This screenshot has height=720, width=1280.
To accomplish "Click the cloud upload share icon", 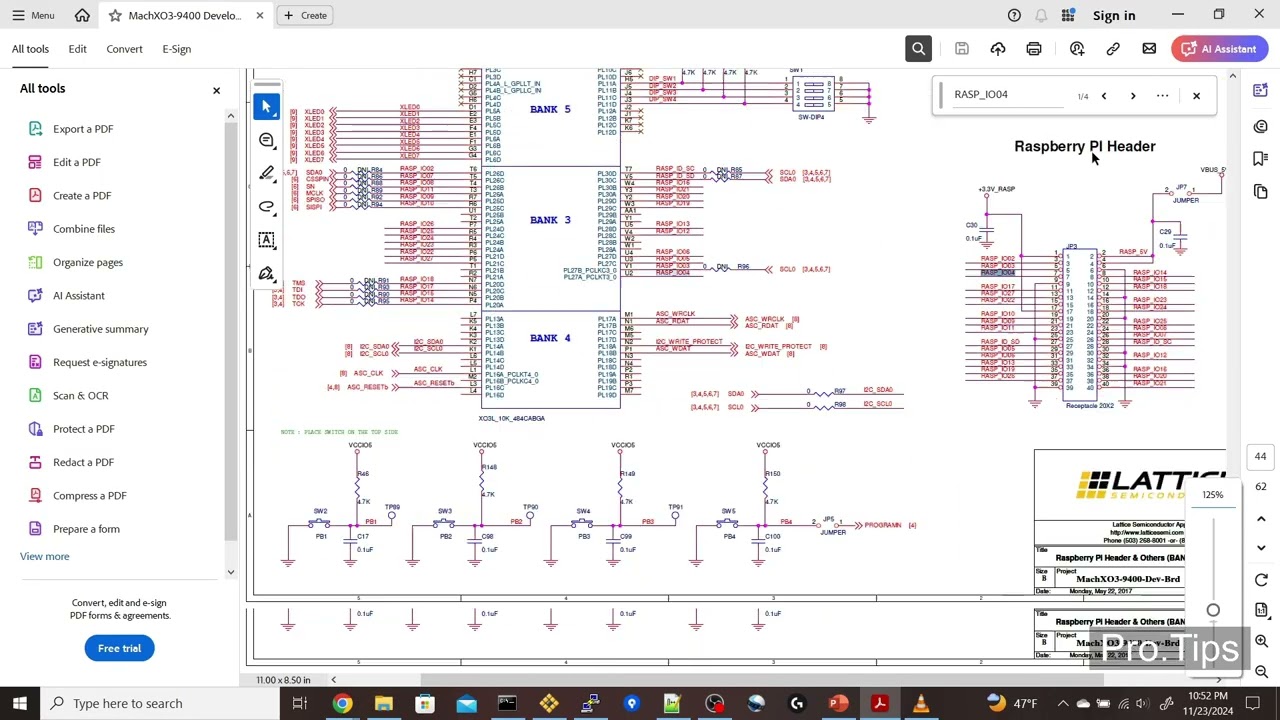I will pyautogui.click(x=998, y=49).
